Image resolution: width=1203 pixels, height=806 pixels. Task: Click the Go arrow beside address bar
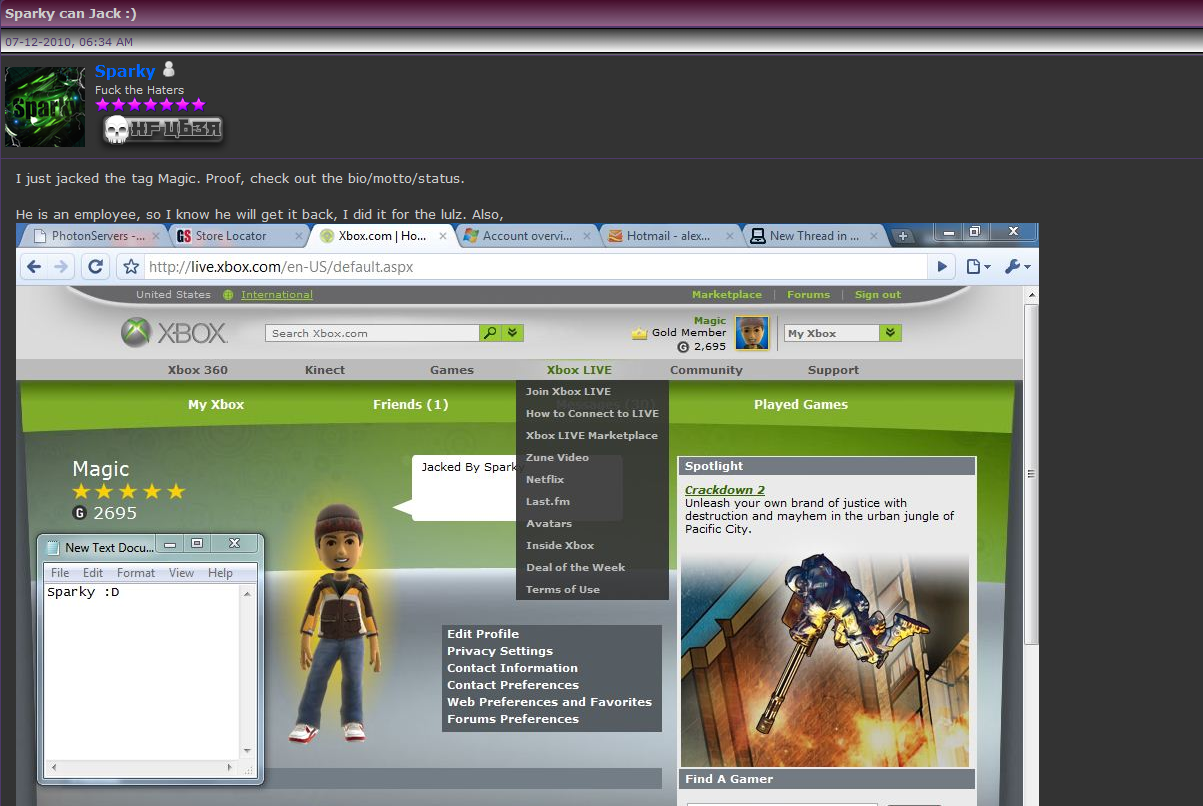(942, 267)
